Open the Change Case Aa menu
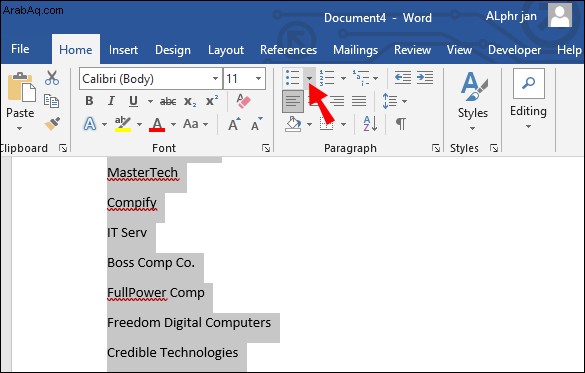This screenshot has height=373, width=585. point(195,124)
